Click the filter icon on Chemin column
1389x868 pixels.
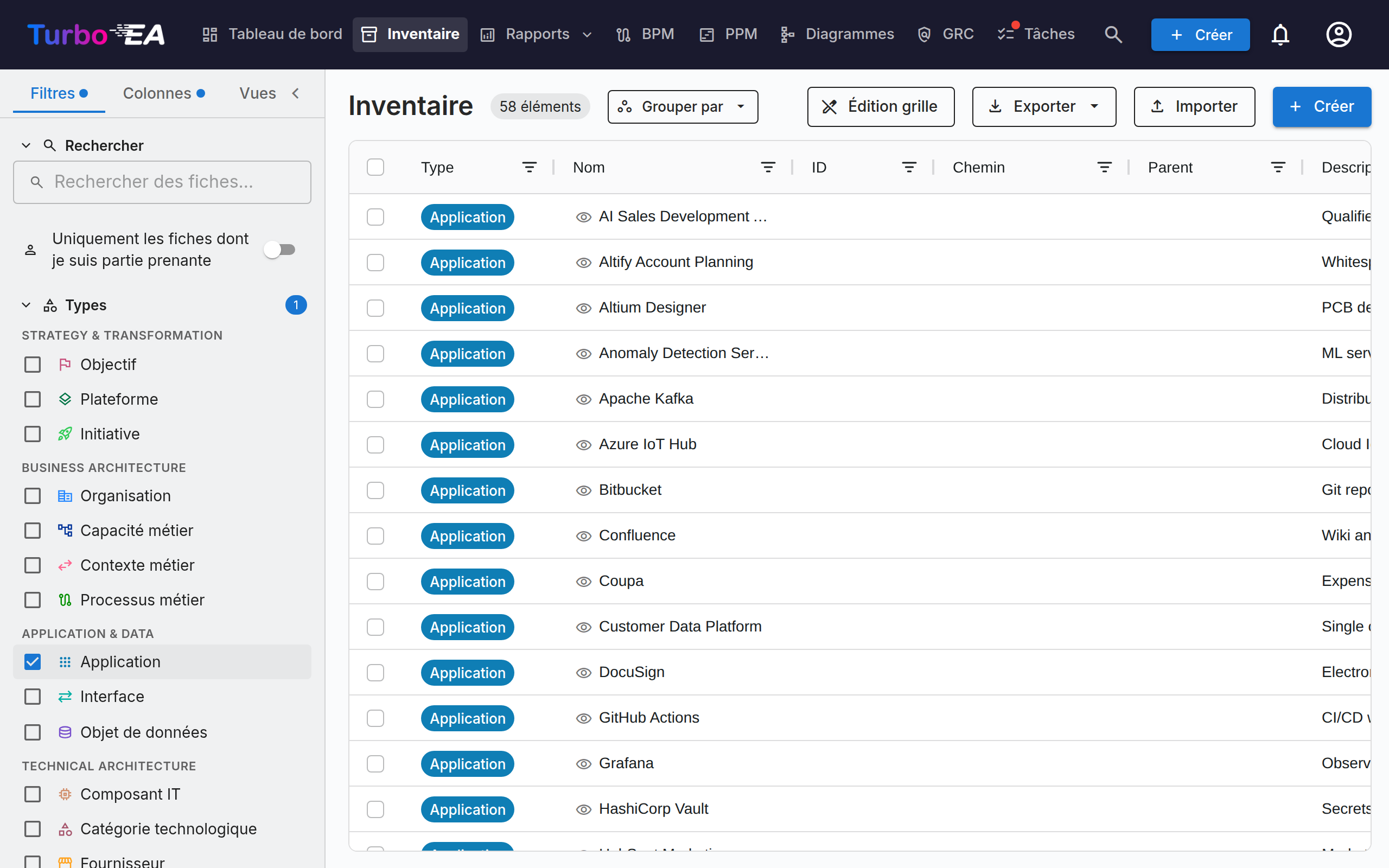coord(1104,167)
